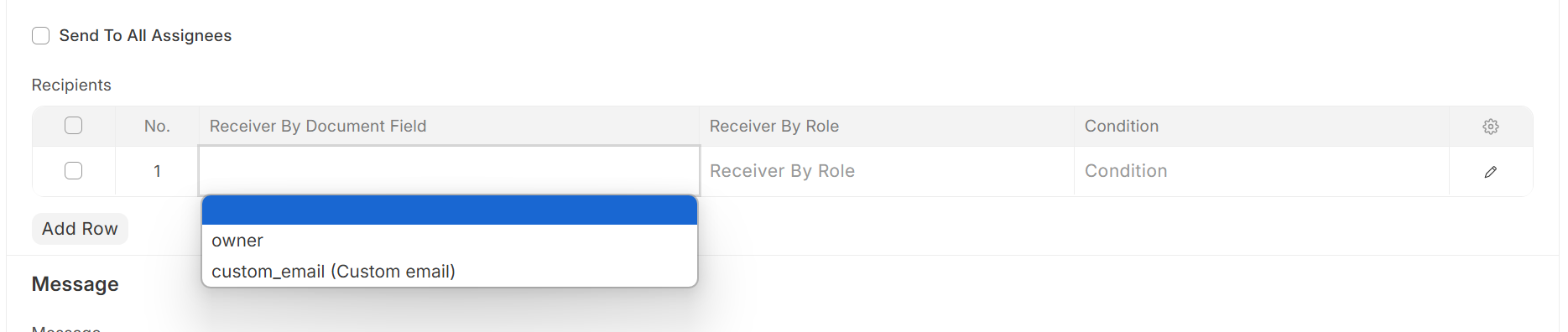Open the Receiver By Role cell in row 1
This screenshot has height=332, width=1568.
pos(887,171)
